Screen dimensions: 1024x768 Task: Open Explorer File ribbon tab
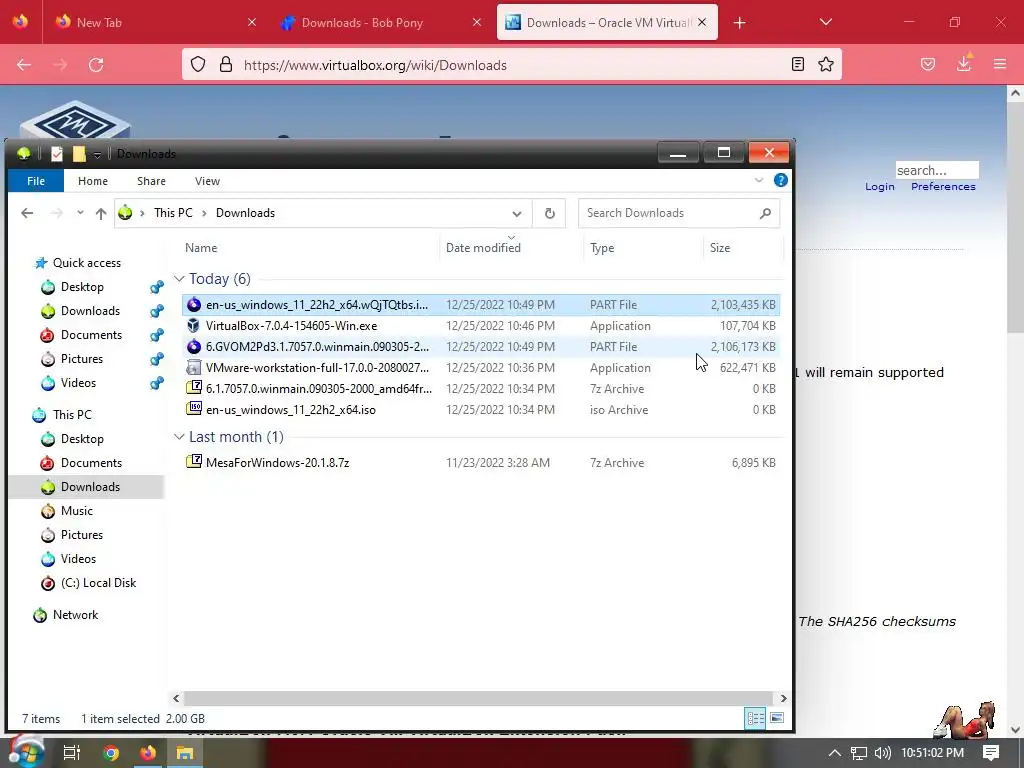(36, 181)
